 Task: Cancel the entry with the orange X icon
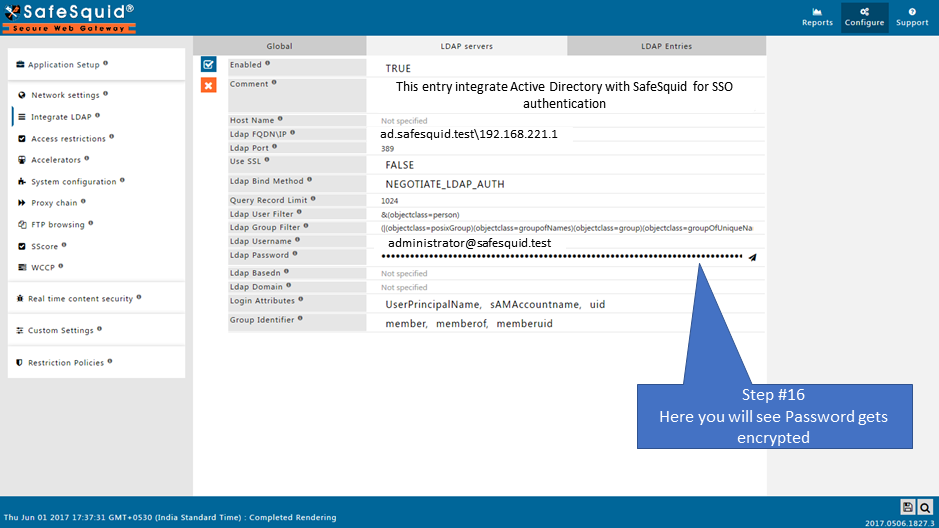pyautogui.click(x=208, y=86)
